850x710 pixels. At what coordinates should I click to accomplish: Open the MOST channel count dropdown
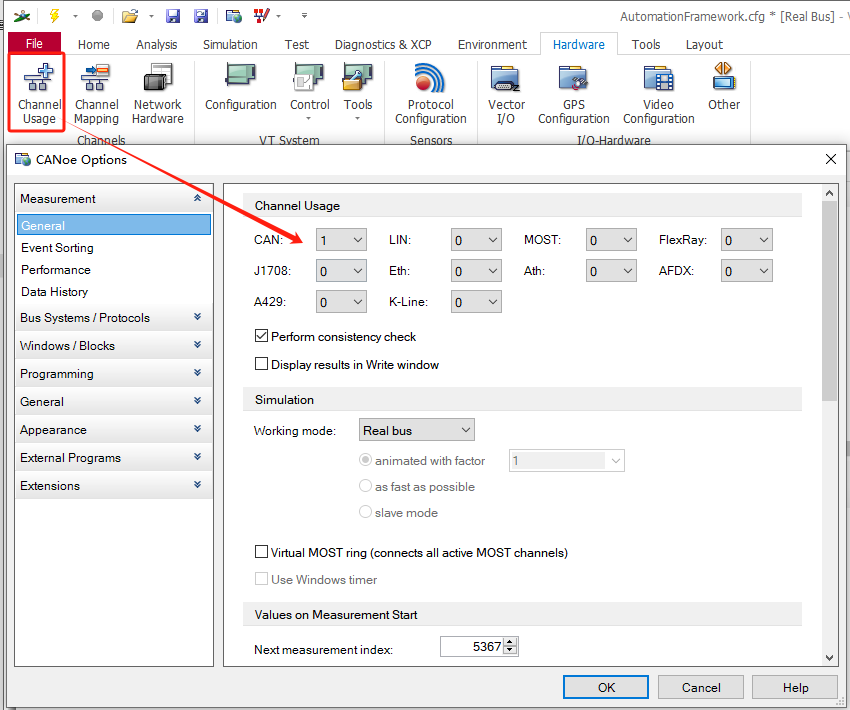pos(611,240)
